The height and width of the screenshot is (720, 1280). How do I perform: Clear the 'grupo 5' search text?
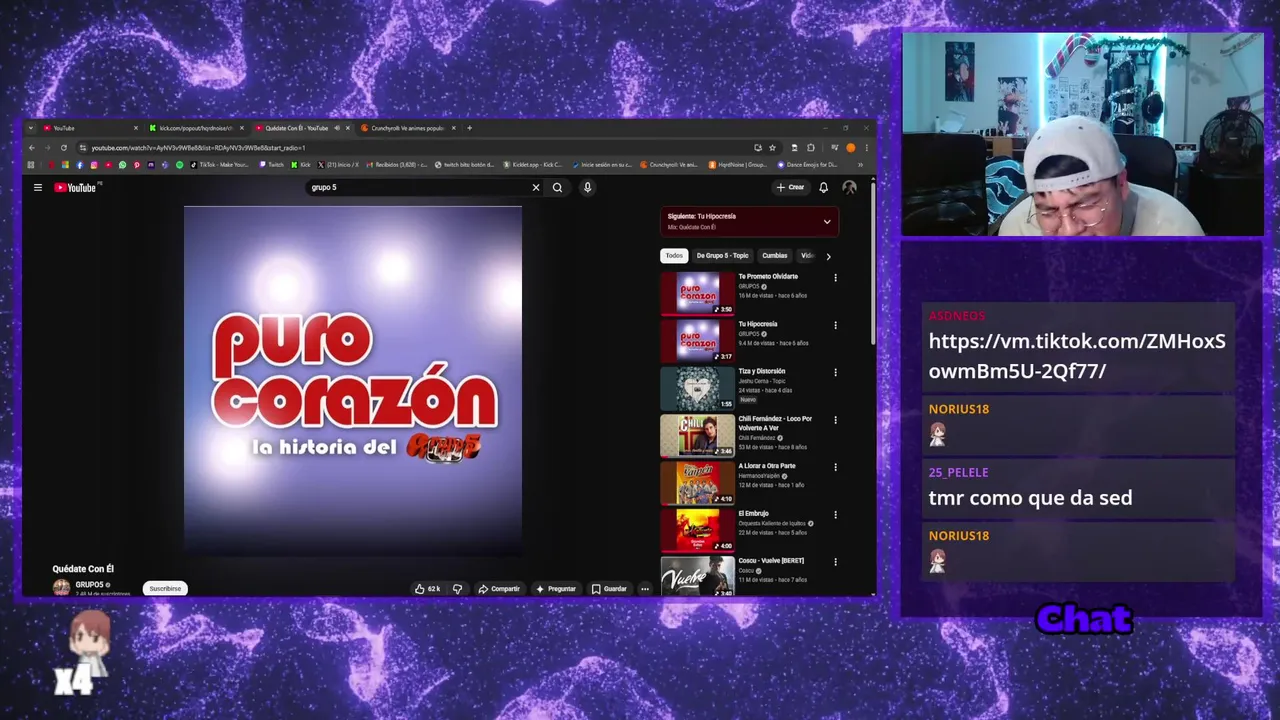536,187
